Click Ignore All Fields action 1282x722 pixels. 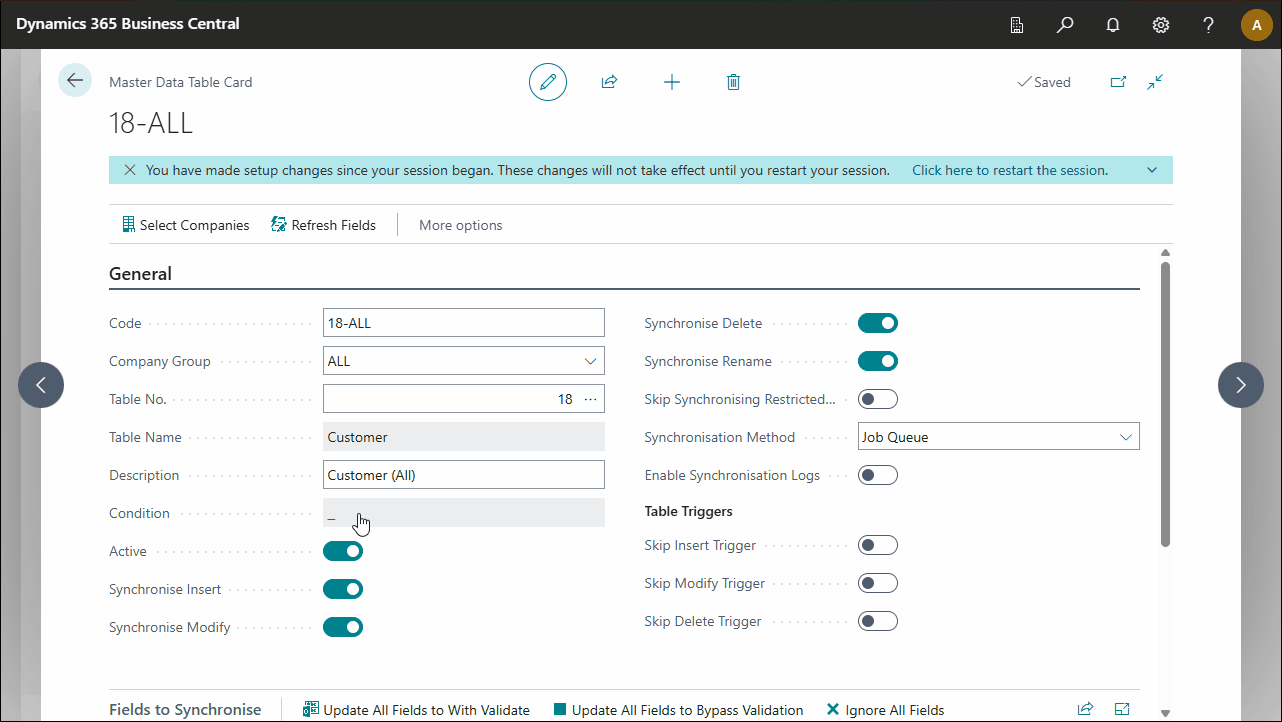[885, 710]
